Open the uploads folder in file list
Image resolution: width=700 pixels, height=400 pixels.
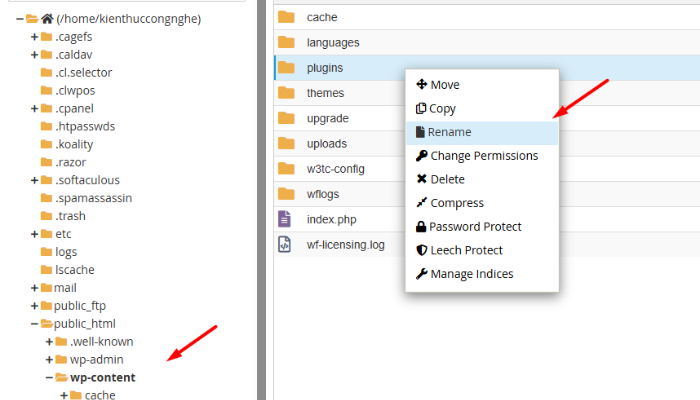tap(326, 143)
